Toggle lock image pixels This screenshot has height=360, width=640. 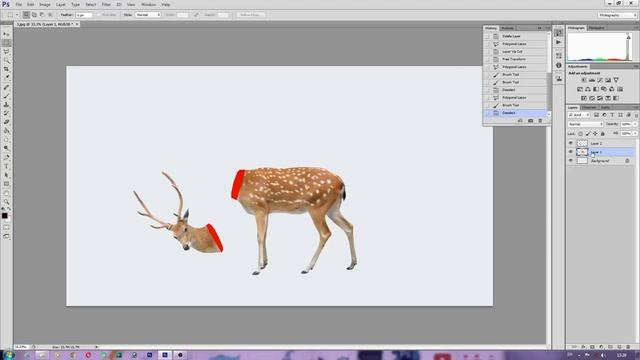point(588,134)
